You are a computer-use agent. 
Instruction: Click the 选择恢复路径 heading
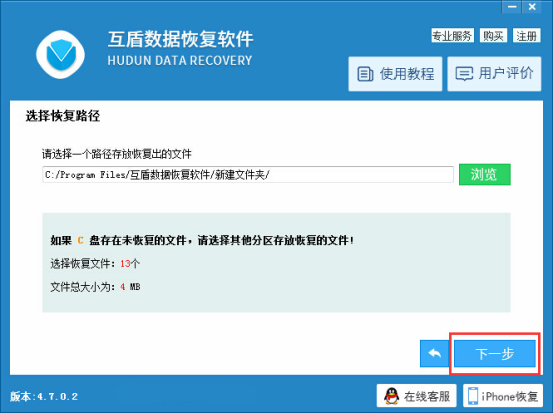pos(63,116)
